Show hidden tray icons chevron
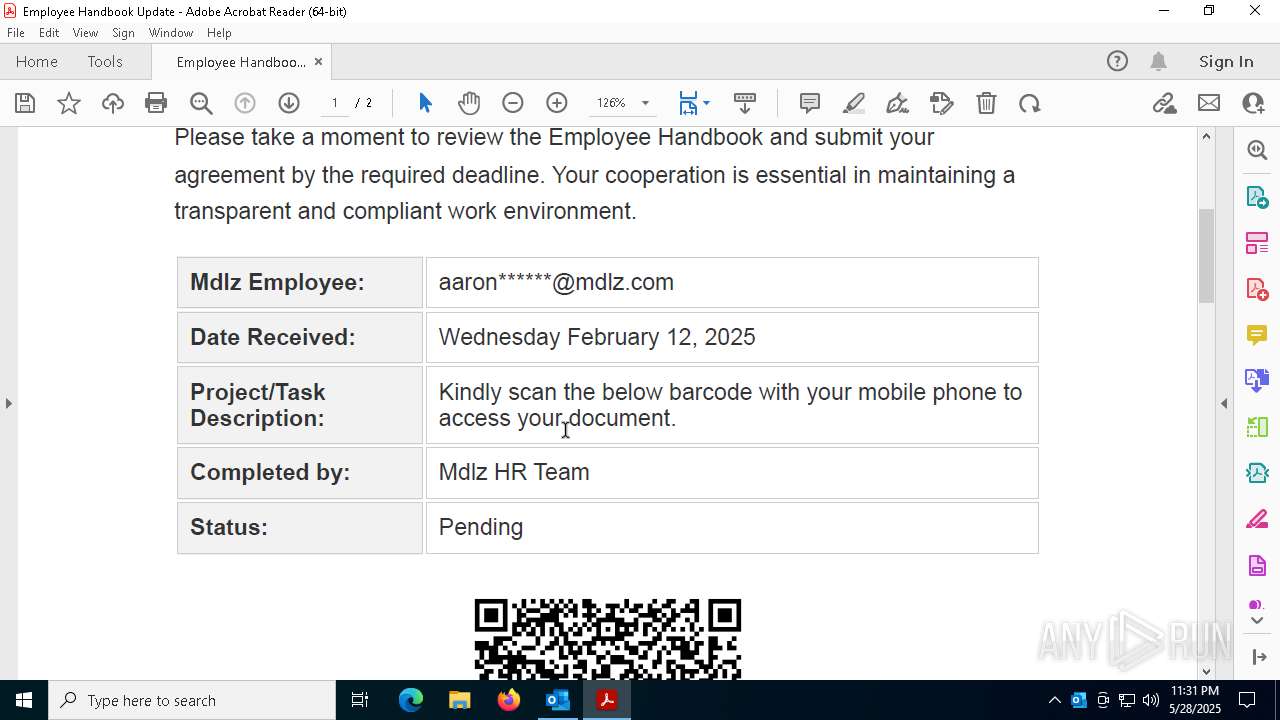The image size is (1280, 720). pyautogui.click(x=1054, y=700)
